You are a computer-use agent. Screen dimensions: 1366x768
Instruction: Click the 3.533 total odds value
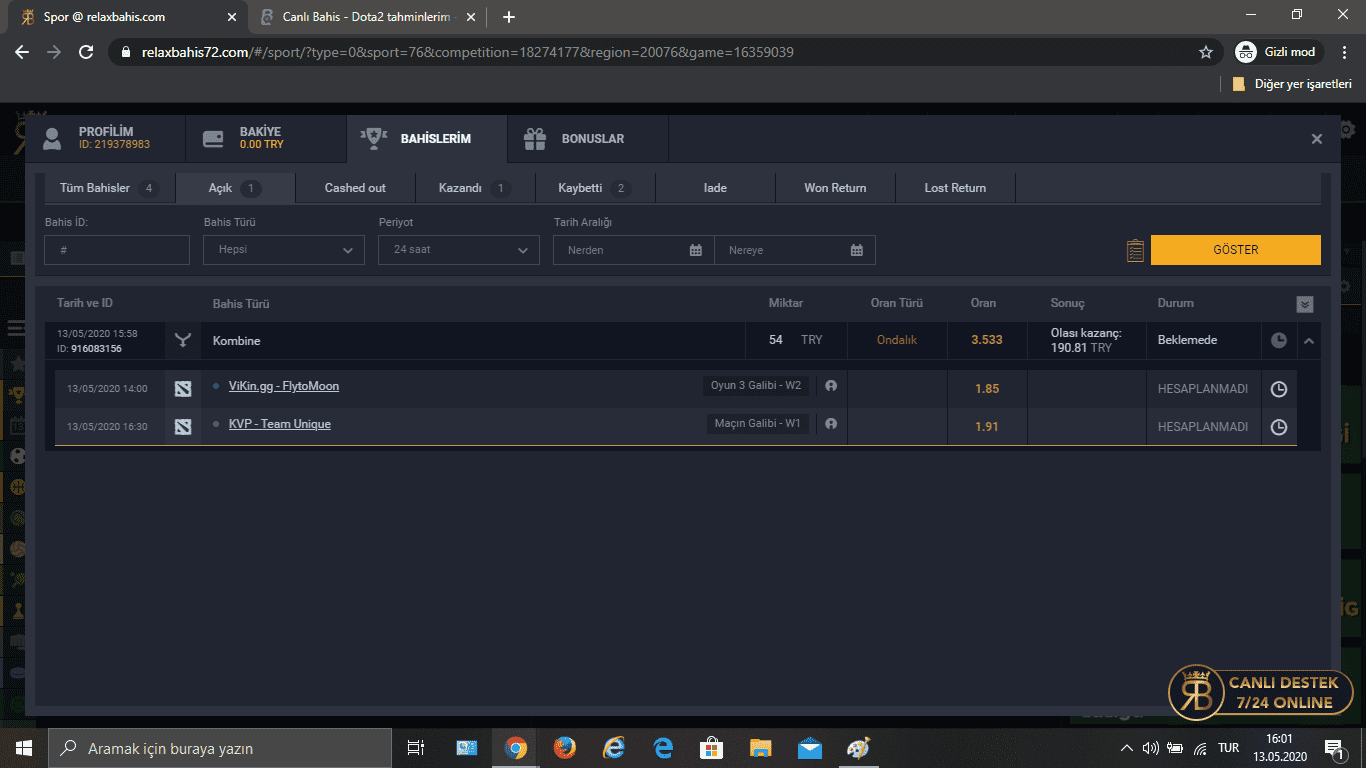(987, 341)
